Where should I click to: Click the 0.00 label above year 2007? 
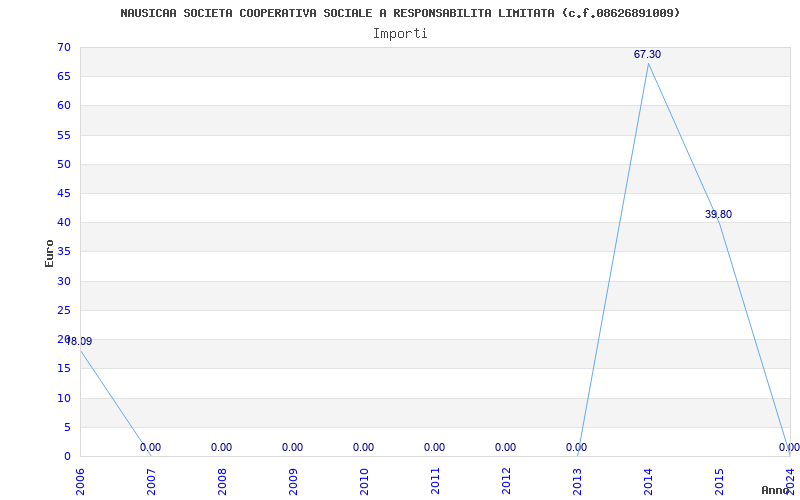pyautogui.click(x=150, y=448)
